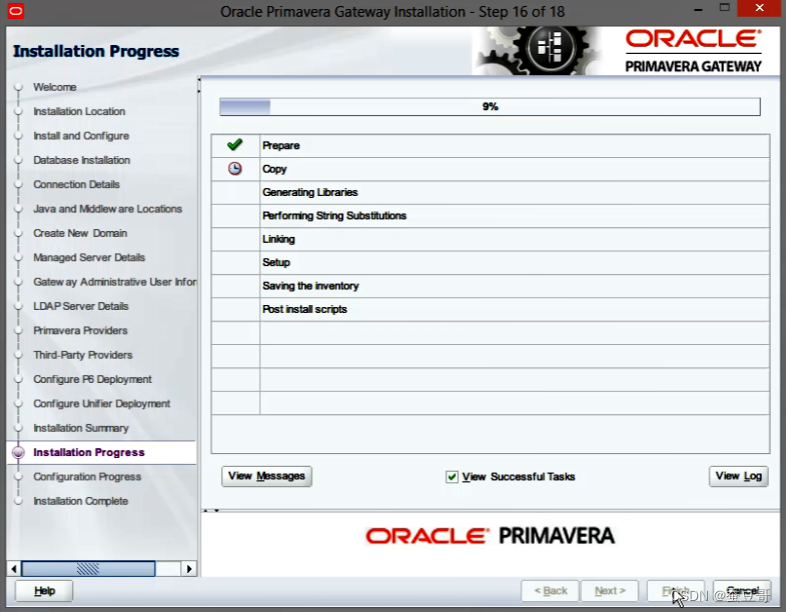Select Connection Details step

tap(76, 184)
